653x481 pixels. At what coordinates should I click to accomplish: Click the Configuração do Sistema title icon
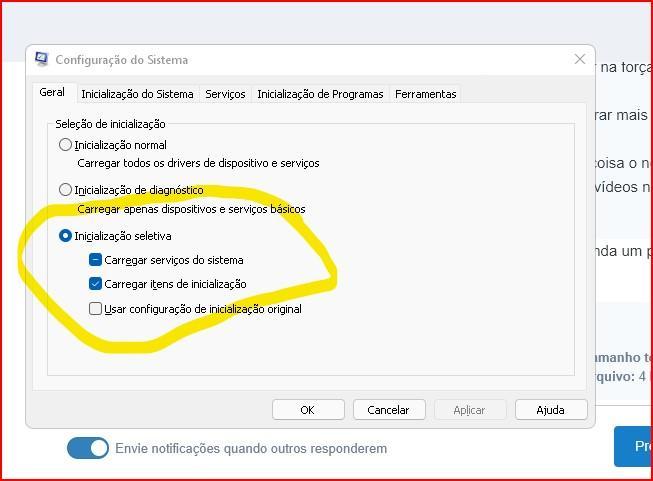pyautogui.click(x=41, y=59)
